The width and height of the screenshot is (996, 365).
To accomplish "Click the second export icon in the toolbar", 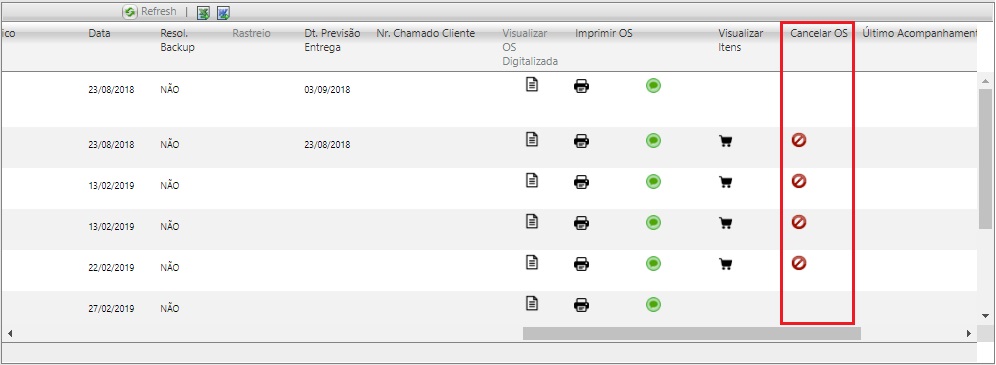I will tap(224, 12).
